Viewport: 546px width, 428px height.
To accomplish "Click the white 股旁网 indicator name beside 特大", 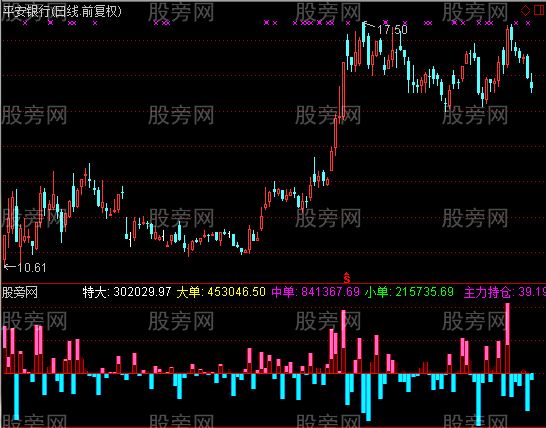I will [x=20, y=293].
